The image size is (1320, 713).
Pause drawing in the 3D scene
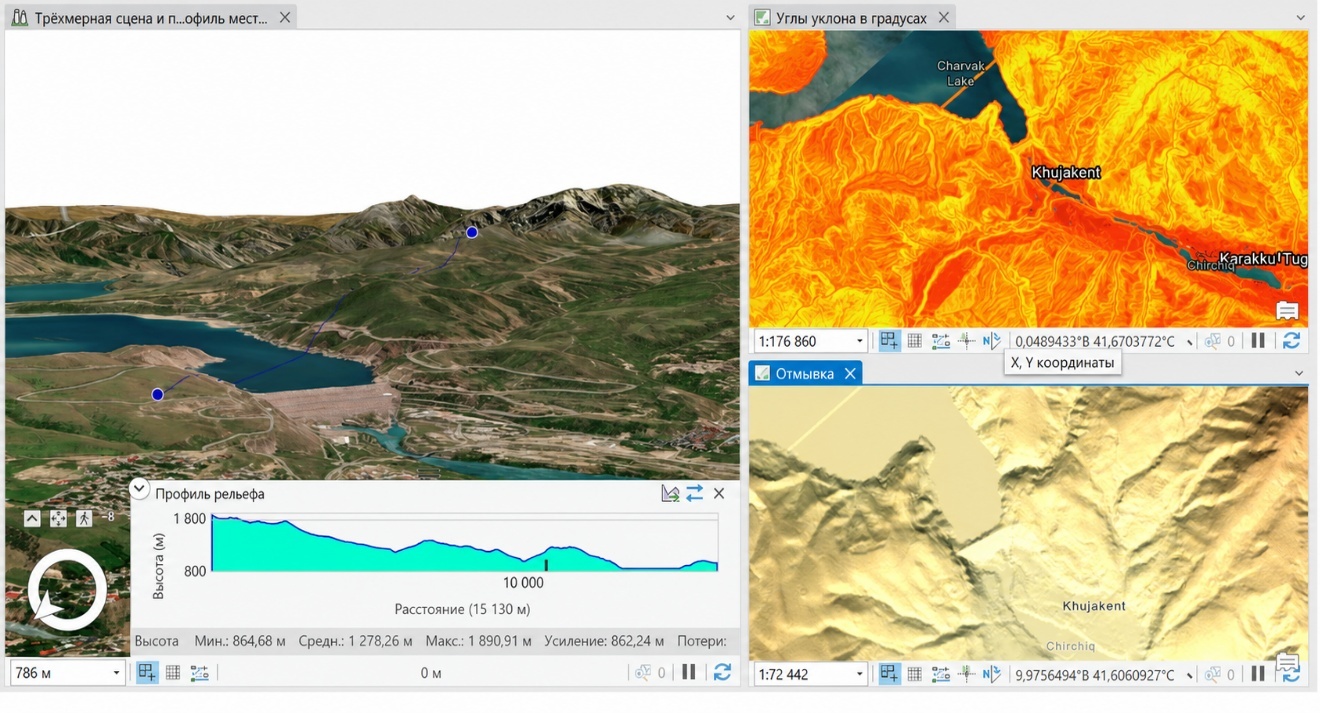tap(689, 672)
